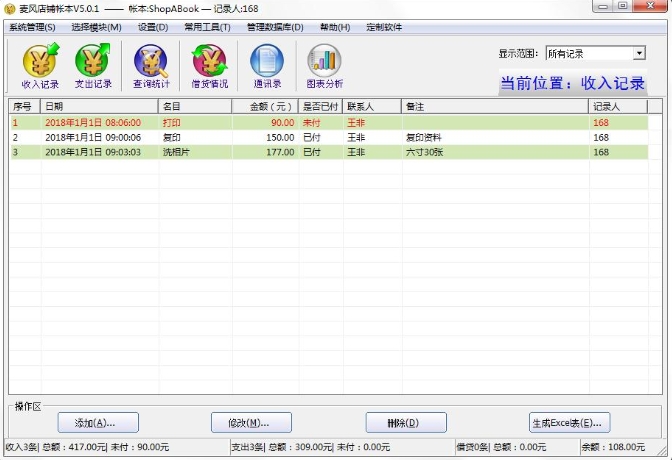Click the 添加(A)... button

[98, 423]
